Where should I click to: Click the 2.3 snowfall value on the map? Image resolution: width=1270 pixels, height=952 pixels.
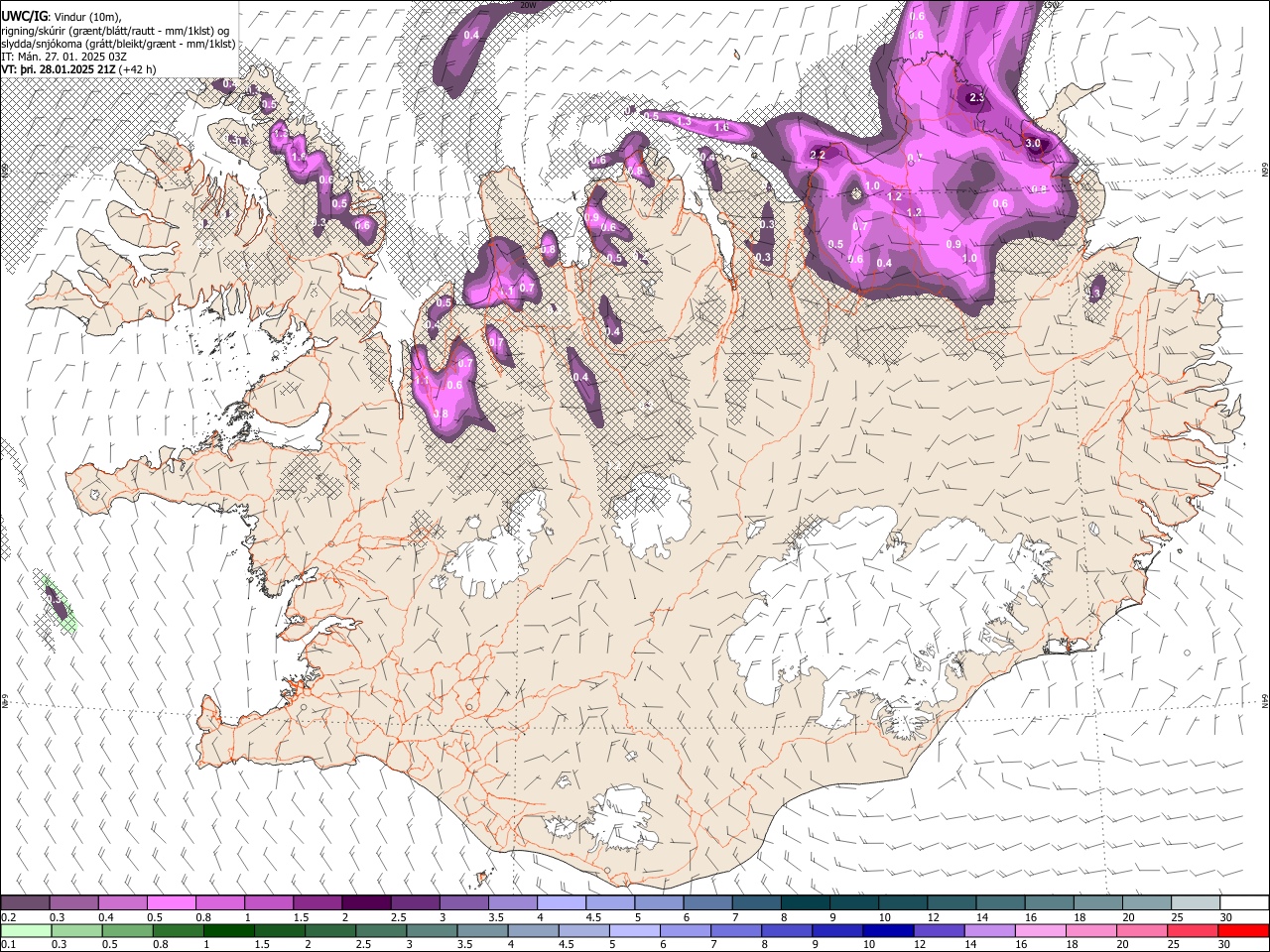[976, 97]
